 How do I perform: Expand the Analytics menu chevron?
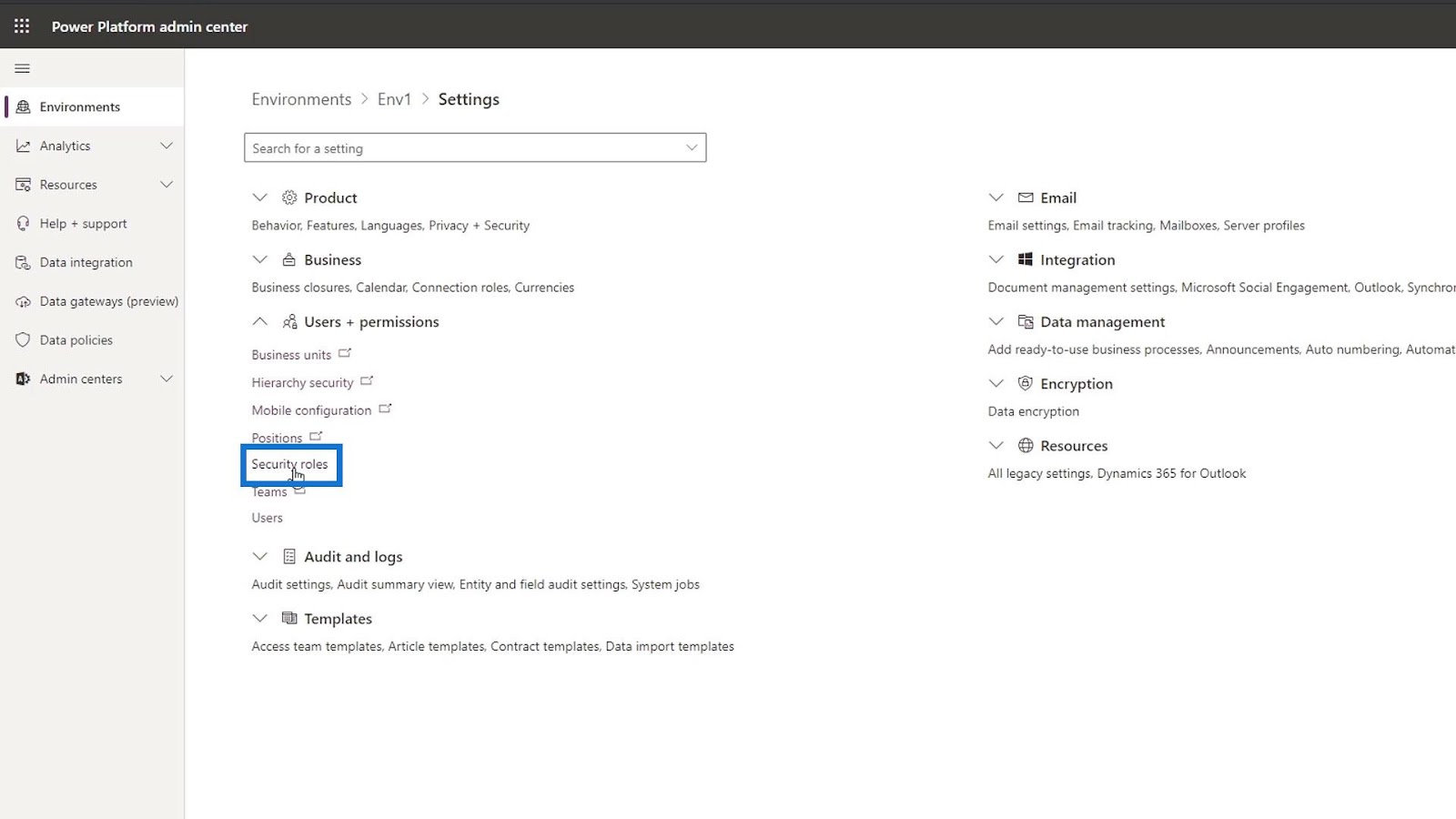pyautogui.click(x=167, y=146)
